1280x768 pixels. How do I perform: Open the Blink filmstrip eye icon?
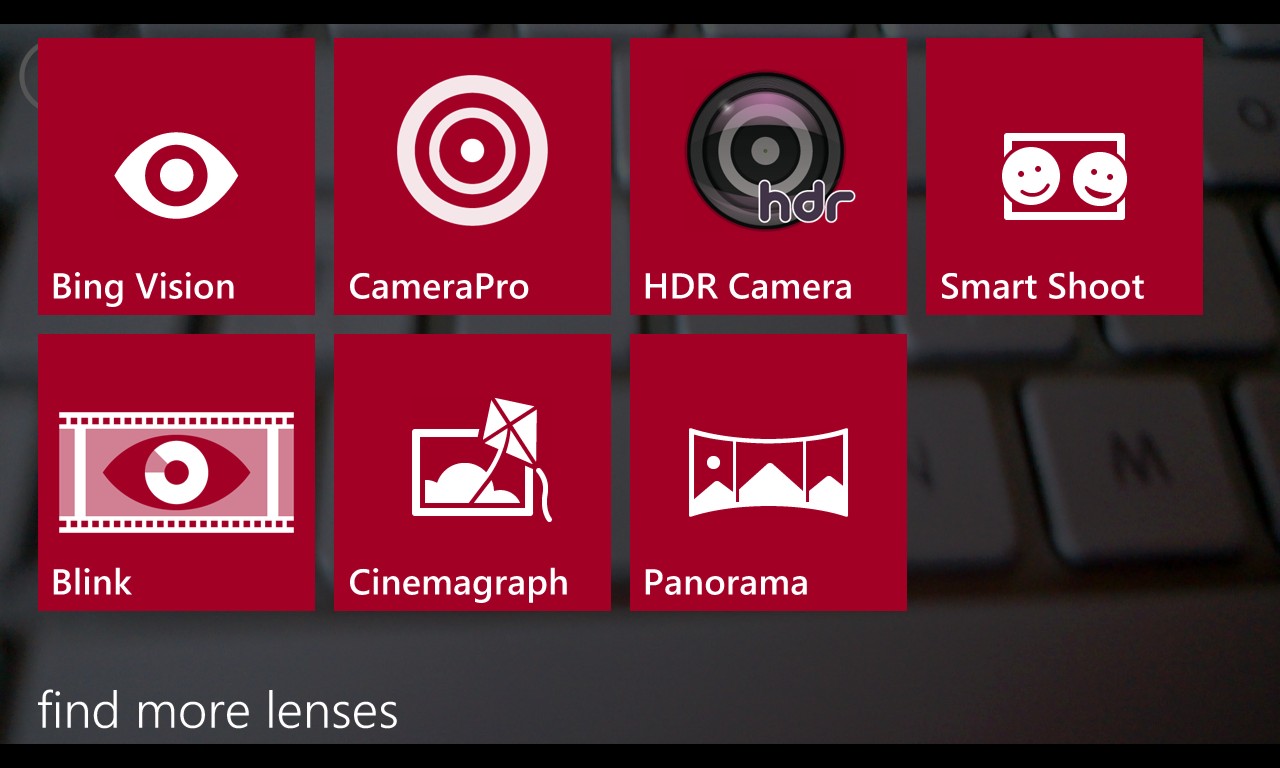pyautogui.click(x=176, y=472)
